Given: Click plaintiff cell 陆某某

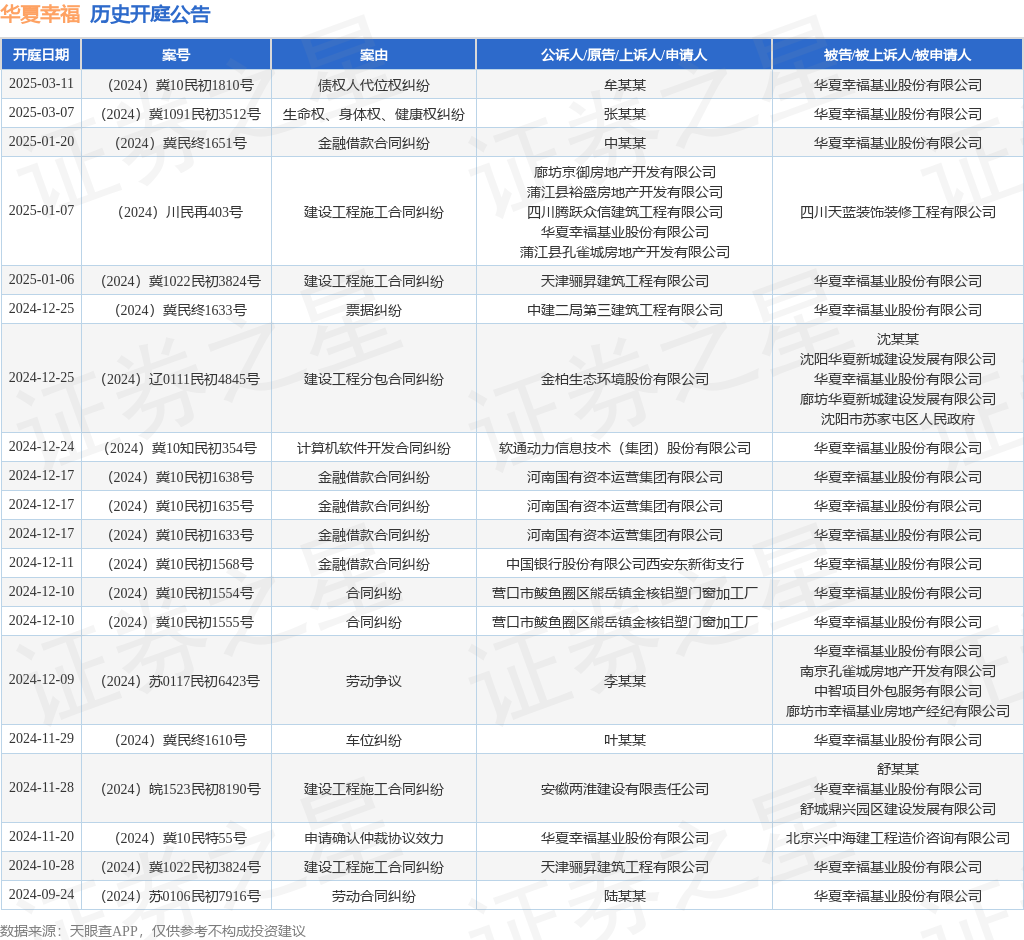Looking at the screenshot, I should pos(624,896).
